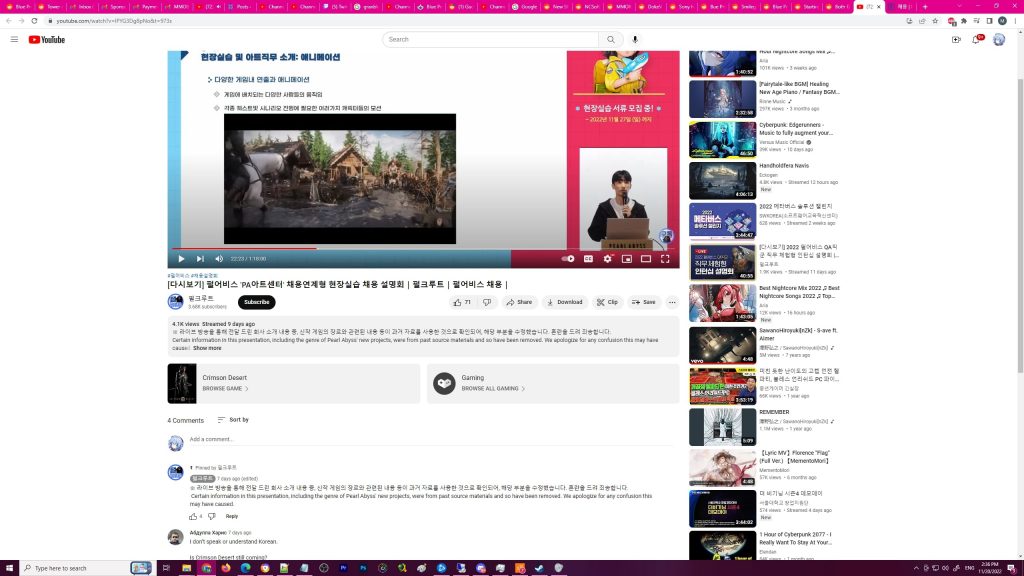Click the Share button
The image size is (1024, 576).
(x=519, y=302)
